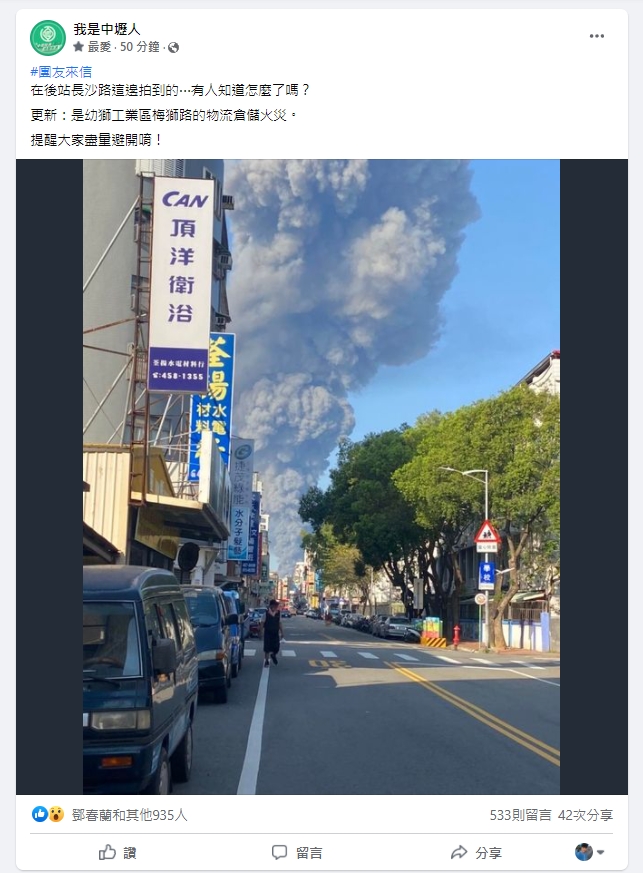This screenshot has height=873, width=643.
Task: Click the star 最愛 favorites icon
Action: [x=78, y=47]
